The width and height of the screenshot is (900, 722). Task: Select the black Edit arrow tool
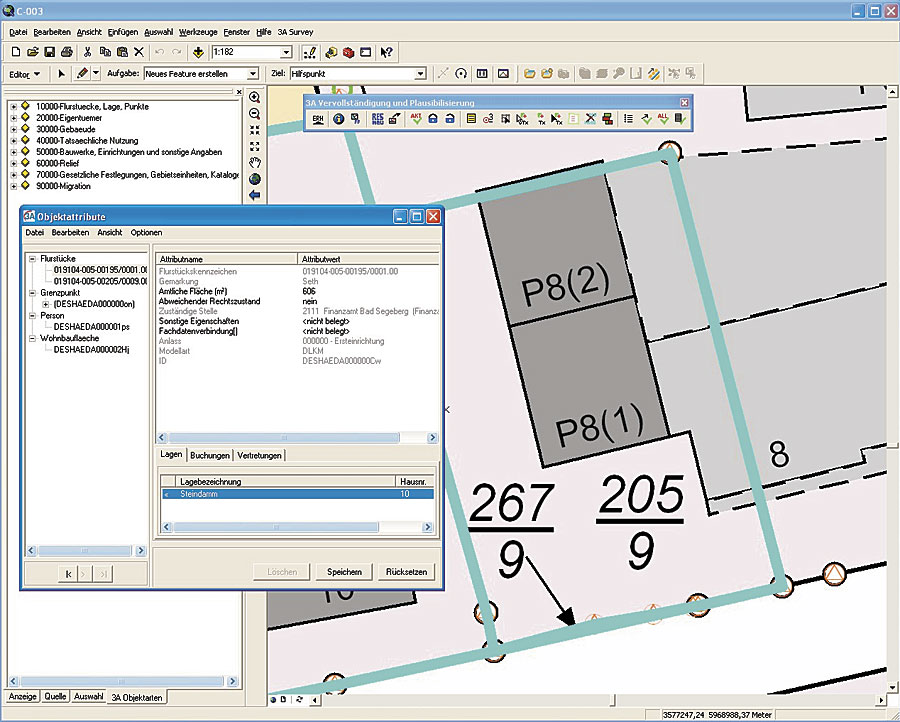coord(61,73)
